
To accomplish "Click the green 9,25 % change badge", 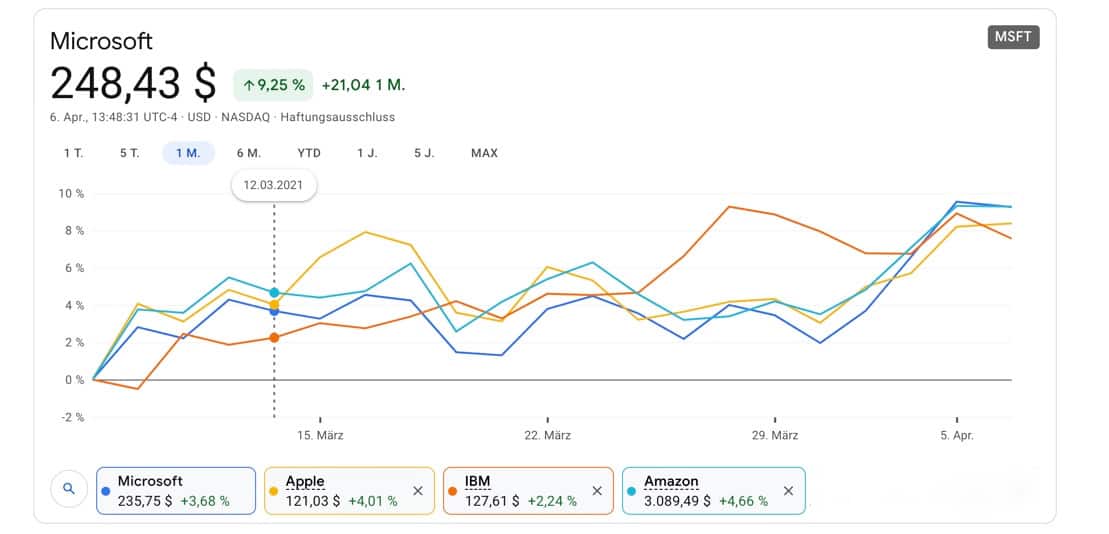I will click(x=273, y=86).
